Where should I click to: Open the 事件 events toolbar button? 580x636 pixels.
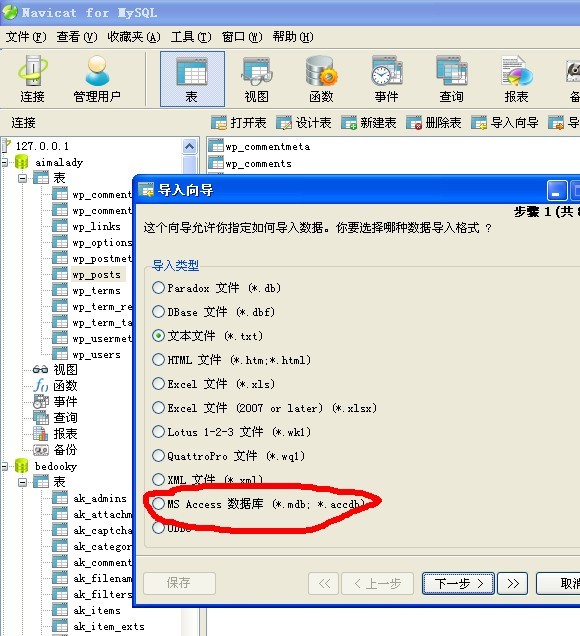coord(387,79)
